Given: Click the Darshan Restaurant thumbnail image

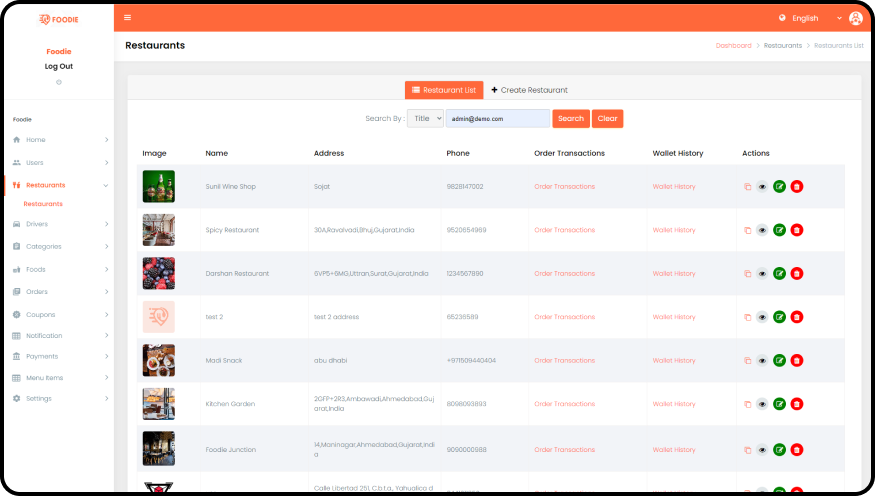Looking at the screenshot, I should [158, 273].
